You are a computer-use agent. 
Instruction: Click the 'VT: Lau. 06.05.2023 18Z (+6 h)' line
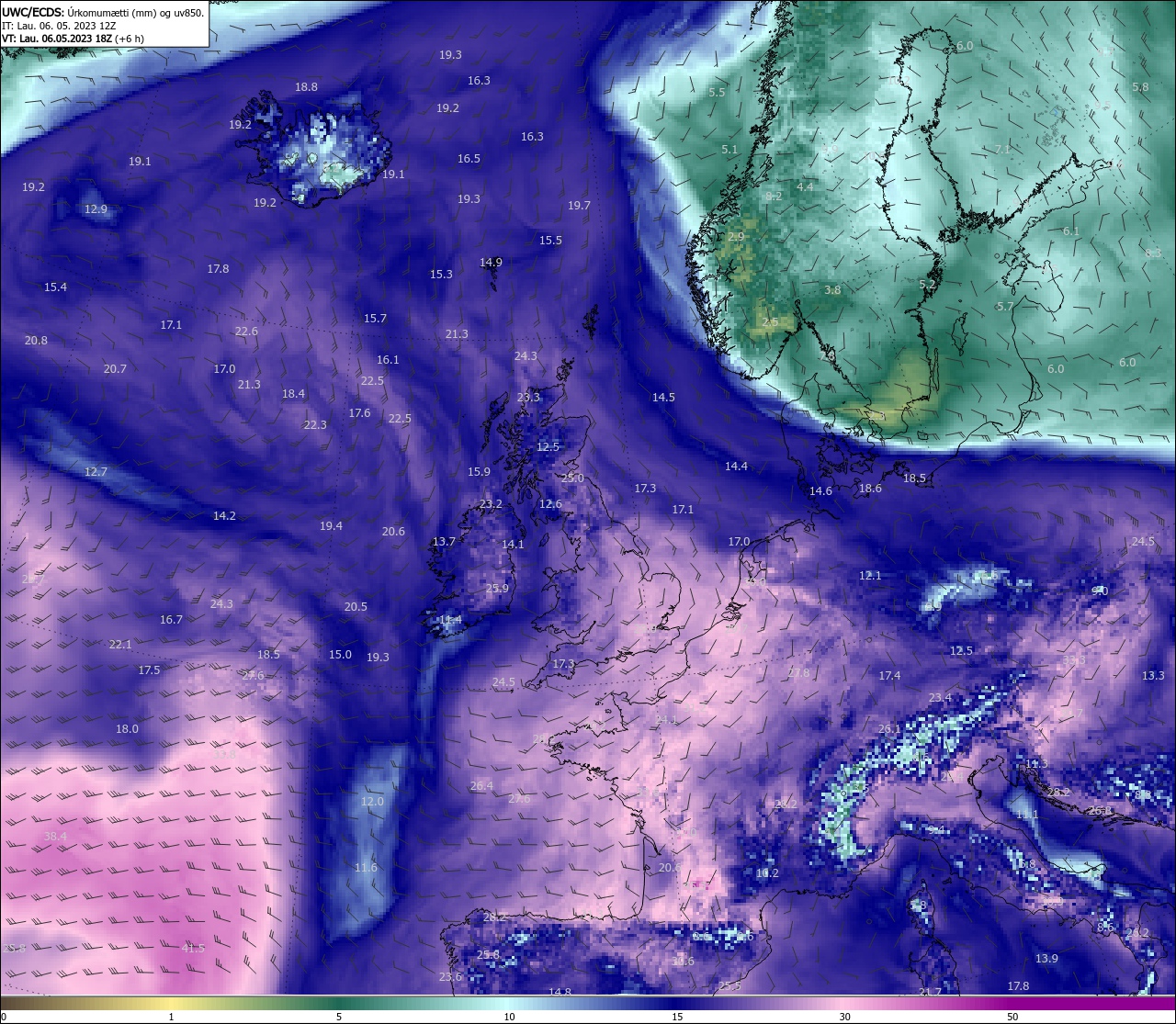pos(73,39)
